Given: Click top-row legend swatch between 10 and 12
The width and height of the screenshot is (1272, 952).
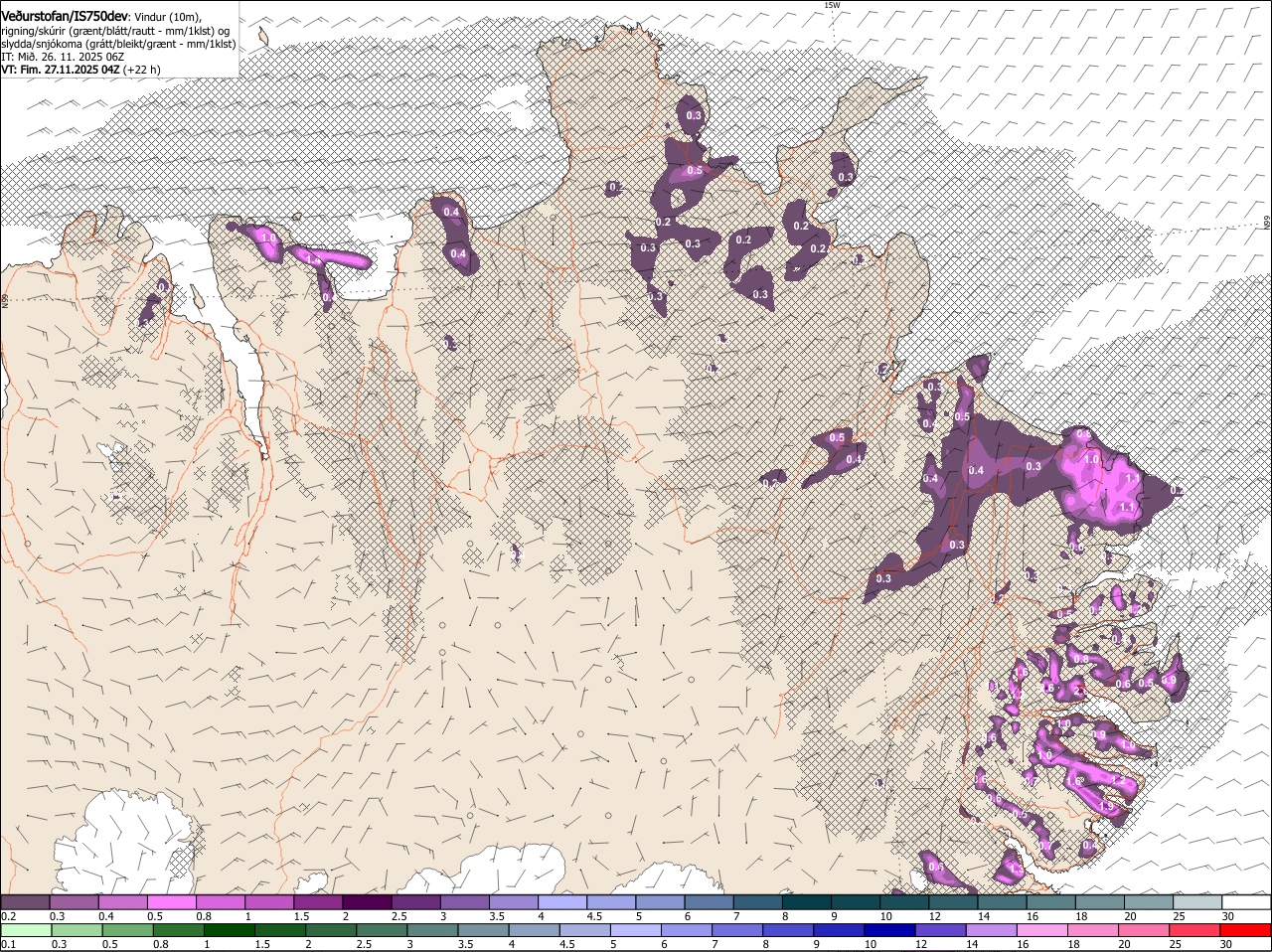Looking at the screenshot, I should click(904, 901).
